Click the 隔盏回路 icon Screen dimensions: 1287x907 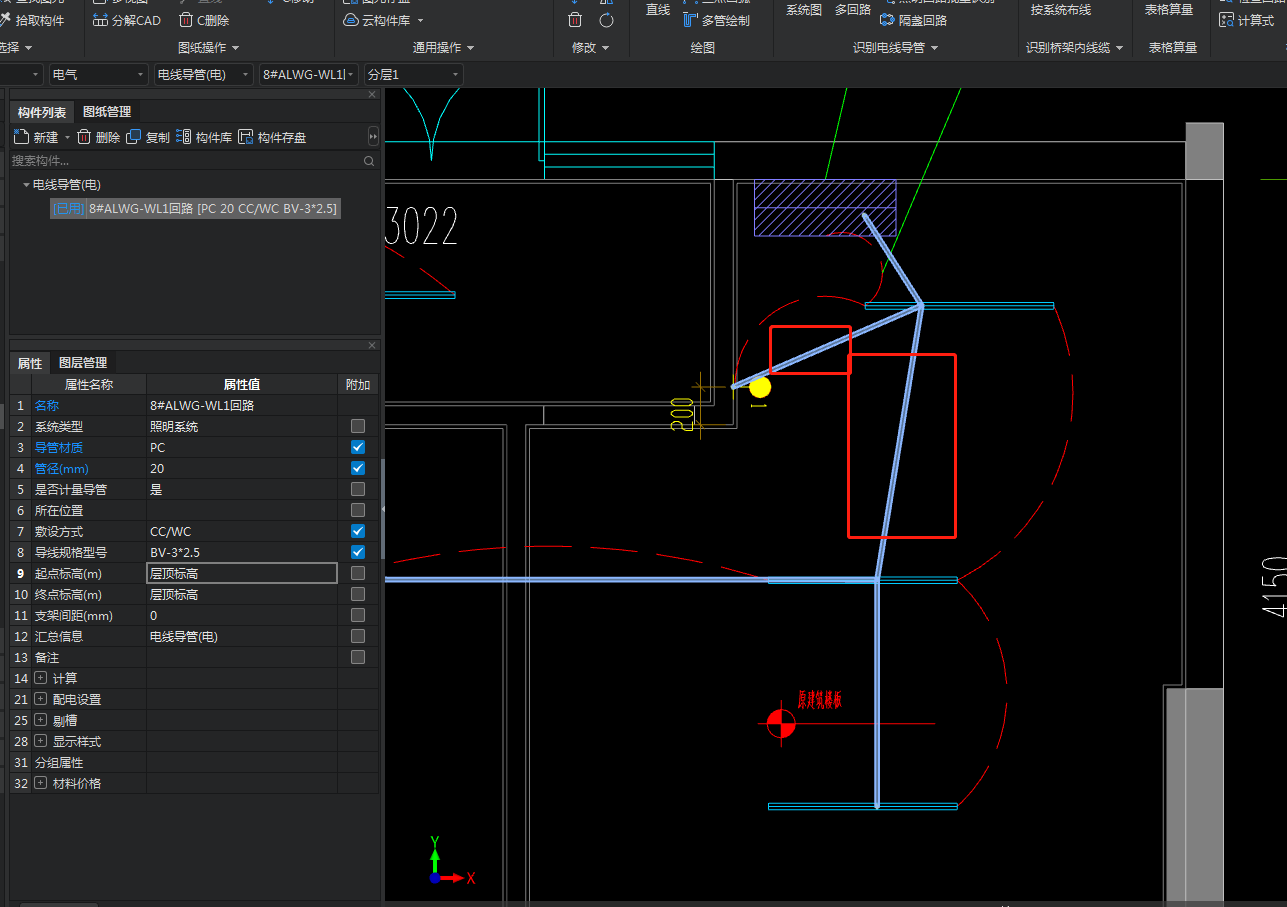pyautogui.click(x=887, y=20)
